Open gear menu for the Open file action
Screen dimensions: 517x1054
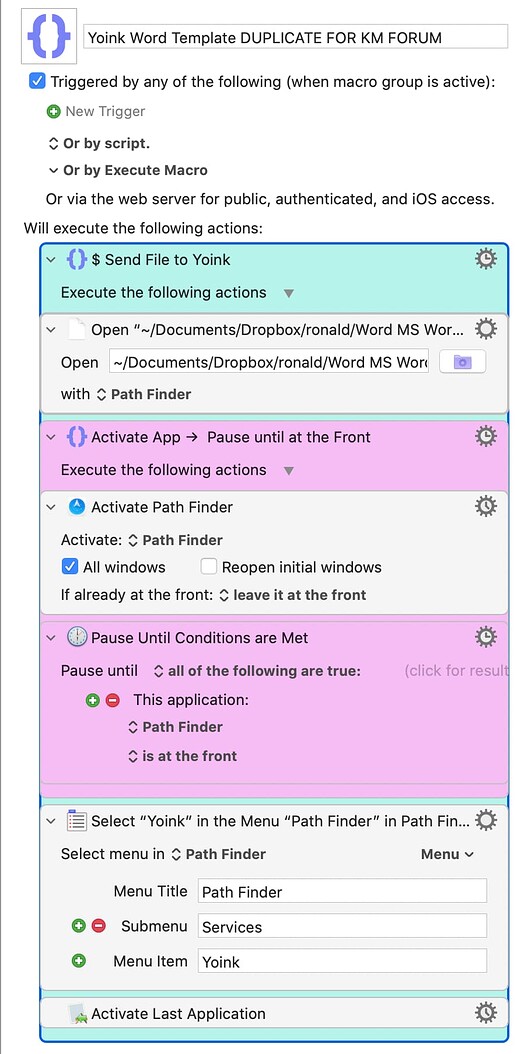pyautogui.click(x=485, y=329)
